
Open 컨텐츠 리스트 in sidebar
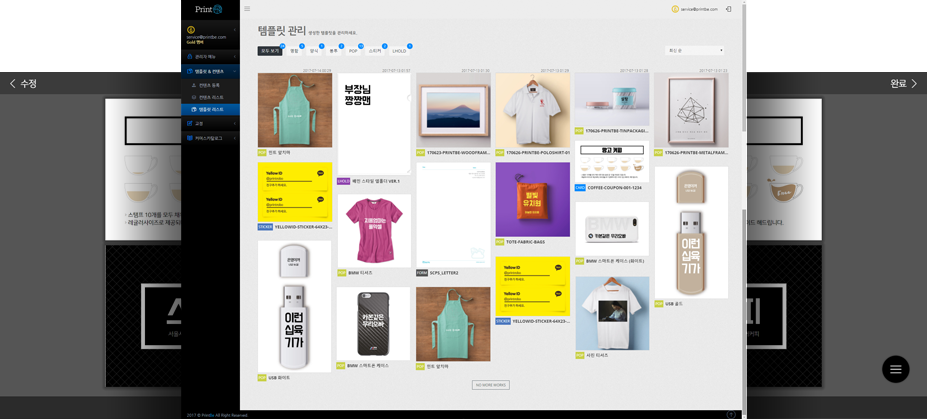point(210,97)
